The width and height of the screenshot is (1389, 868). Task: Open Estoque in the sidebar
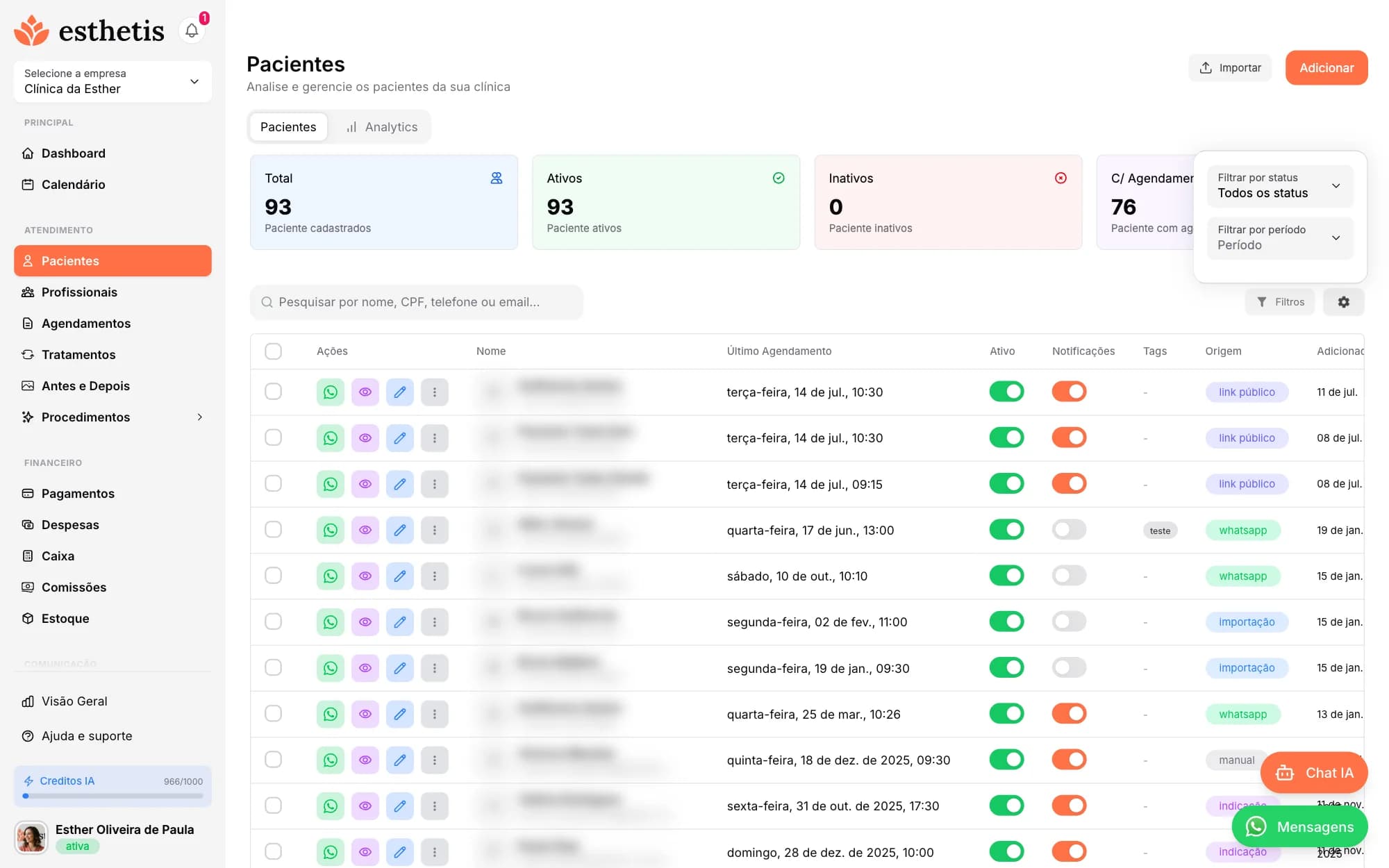coord(113,619)
